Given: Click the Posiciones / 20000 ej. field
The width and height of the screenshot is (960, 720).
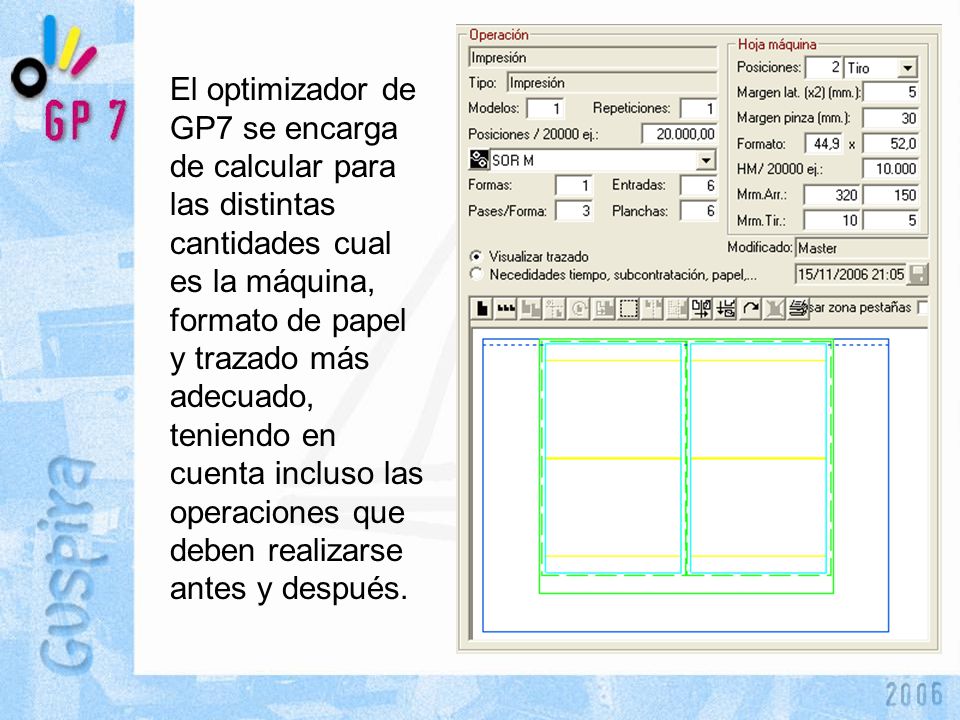Looking at the screenshot, I should 679,133.
